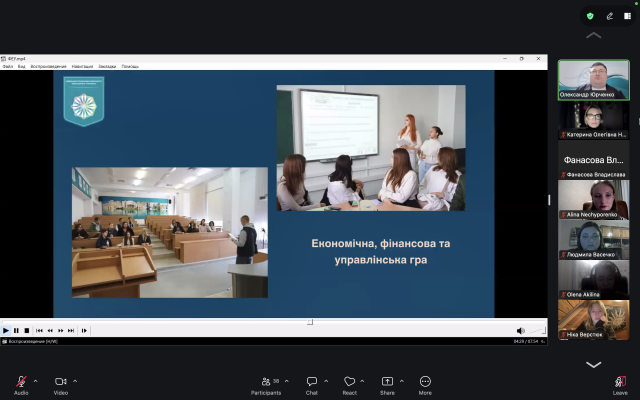Viewport: 640px width, 400px height.
Task: Expand the Video options chevron
Action: (x=75, y=381)
